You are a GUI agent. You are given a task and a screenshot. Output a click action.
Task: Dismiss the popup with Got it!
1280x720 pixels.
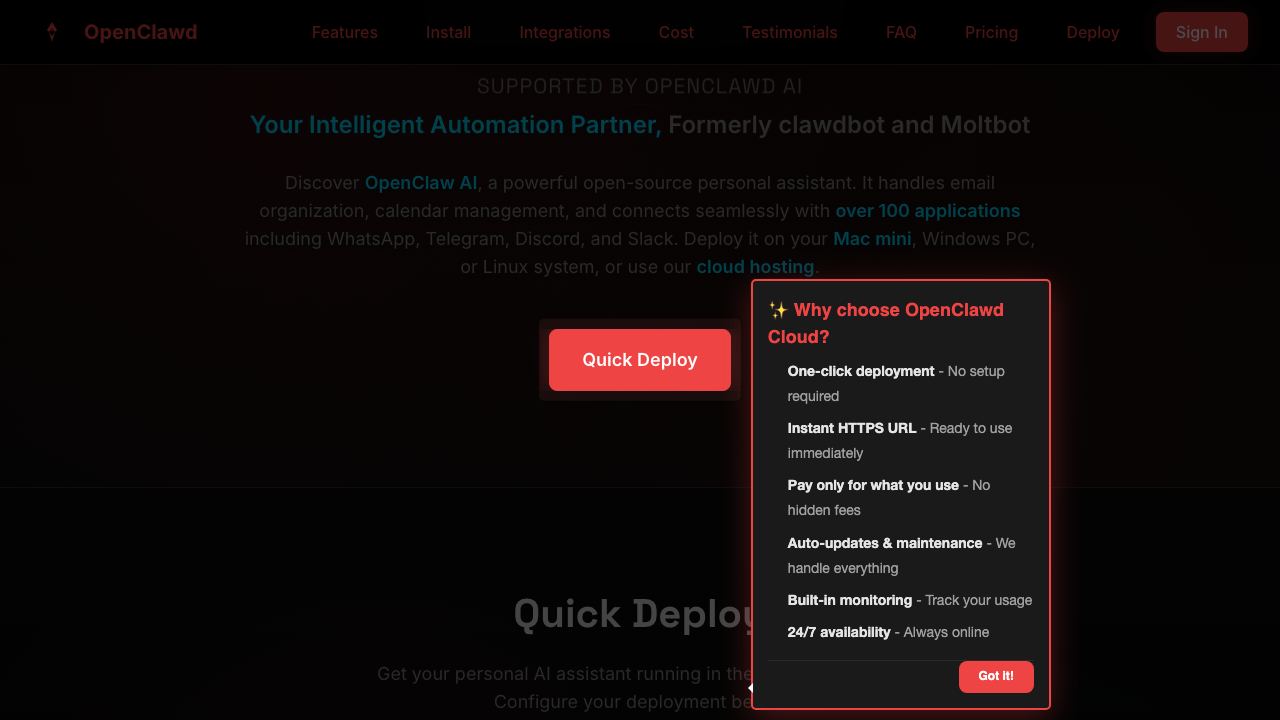[996, 677]
